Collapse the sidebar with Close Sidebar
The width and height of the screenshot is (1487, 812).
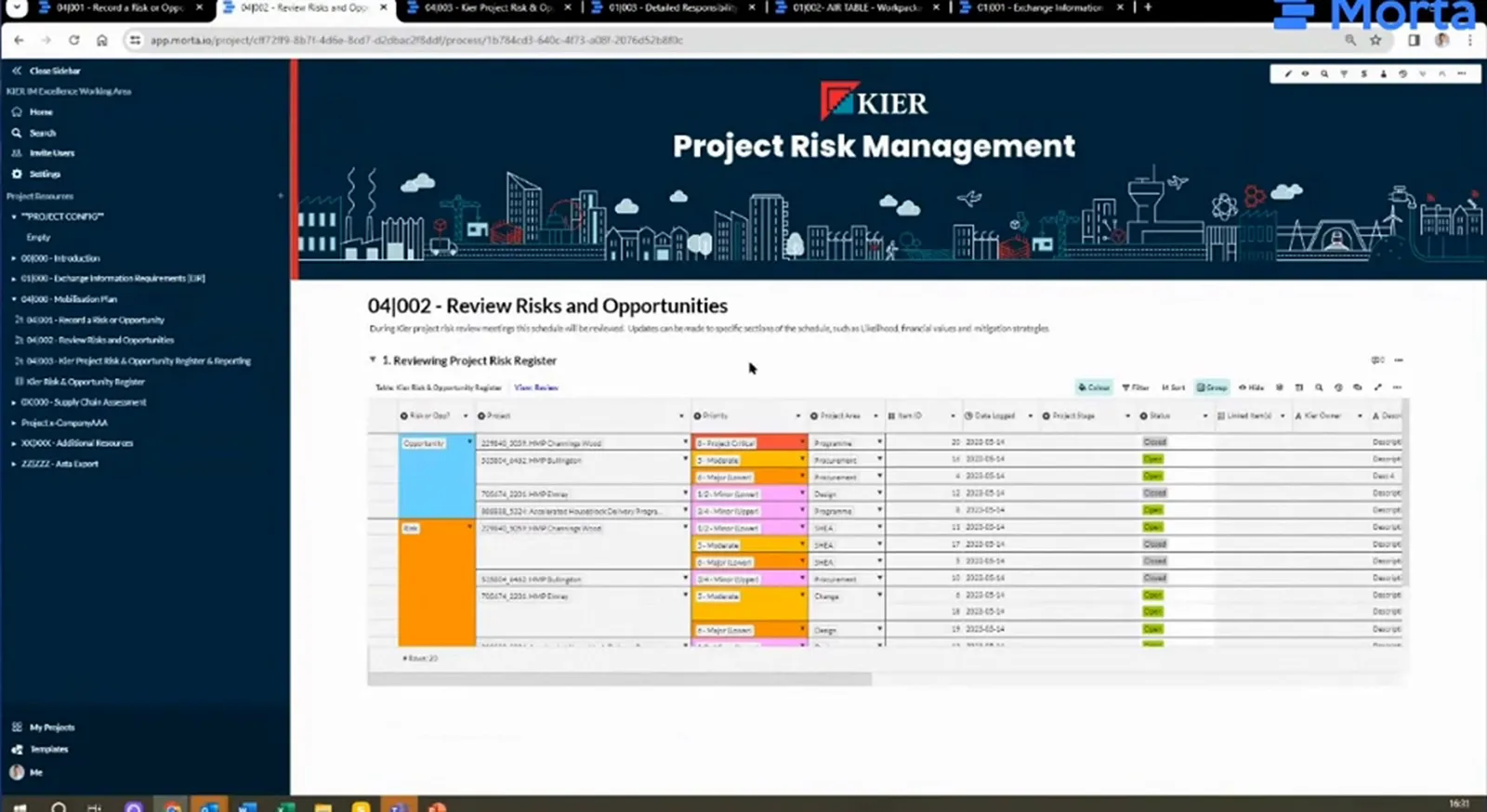click(x=46, y=71)
